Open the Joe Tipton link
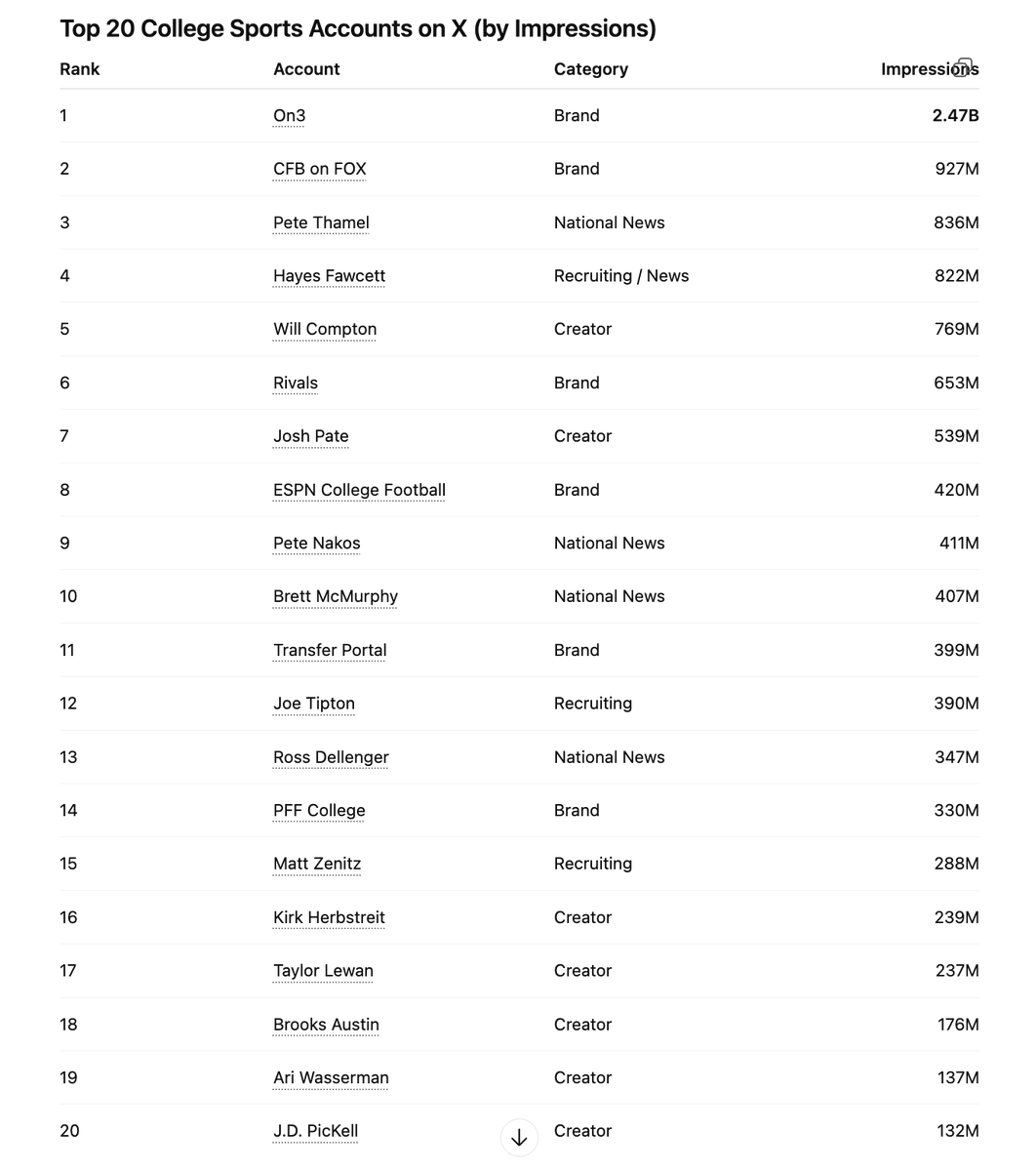 tap(313, 704)
